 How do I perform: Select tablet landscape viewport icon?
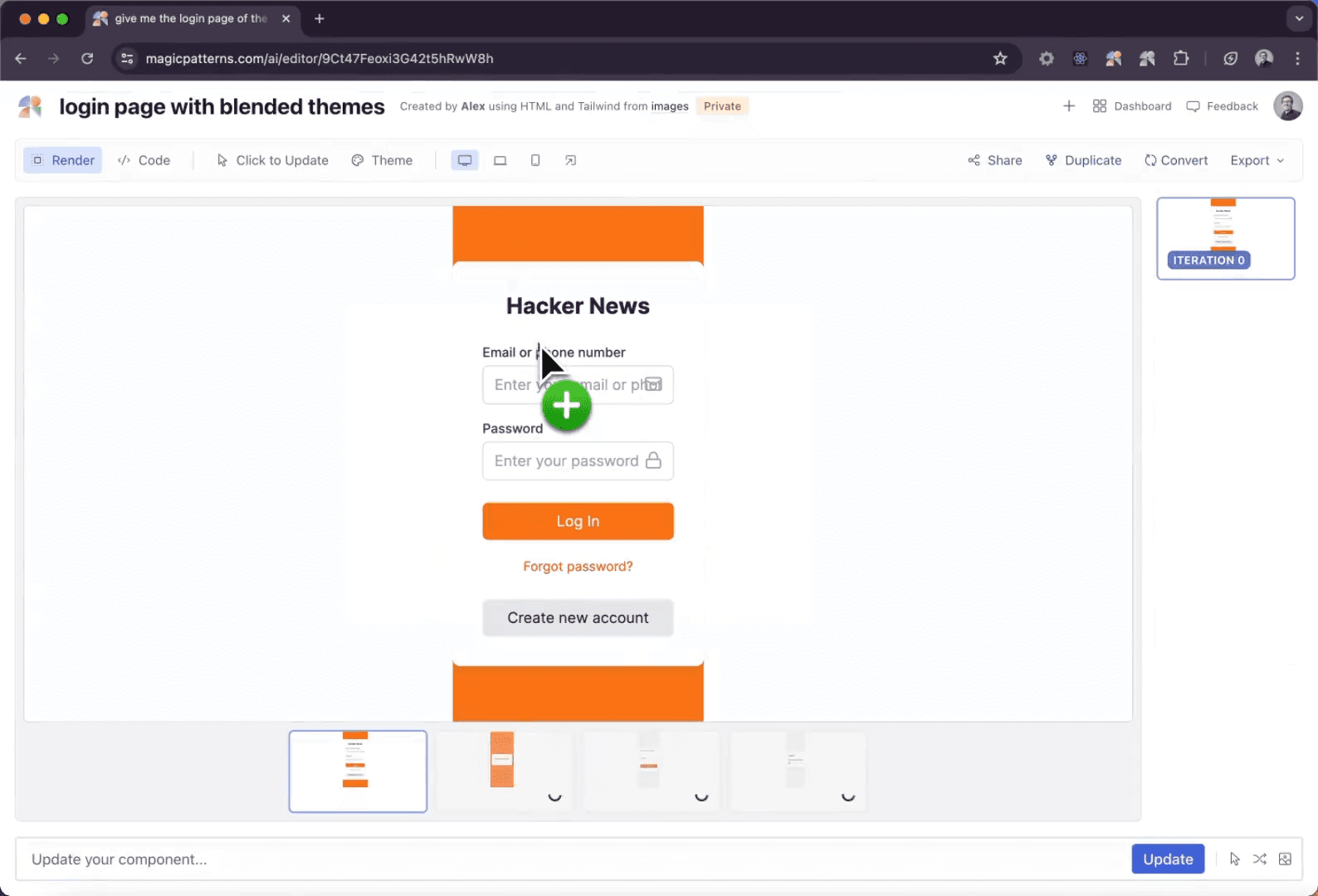[500, 160]
